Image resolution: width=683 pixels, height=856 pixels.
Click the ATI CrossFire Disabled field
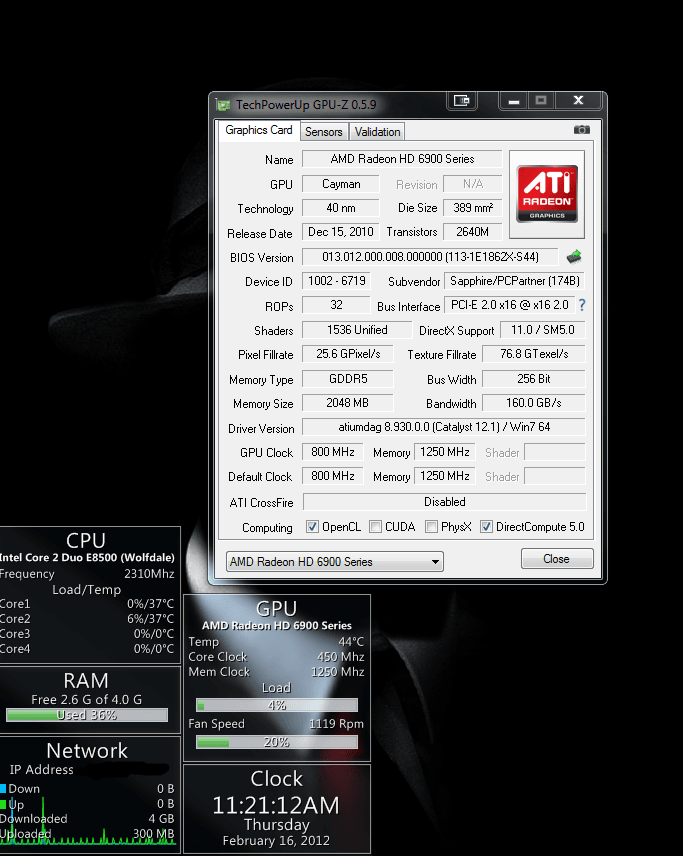click(x=444, y=502)
